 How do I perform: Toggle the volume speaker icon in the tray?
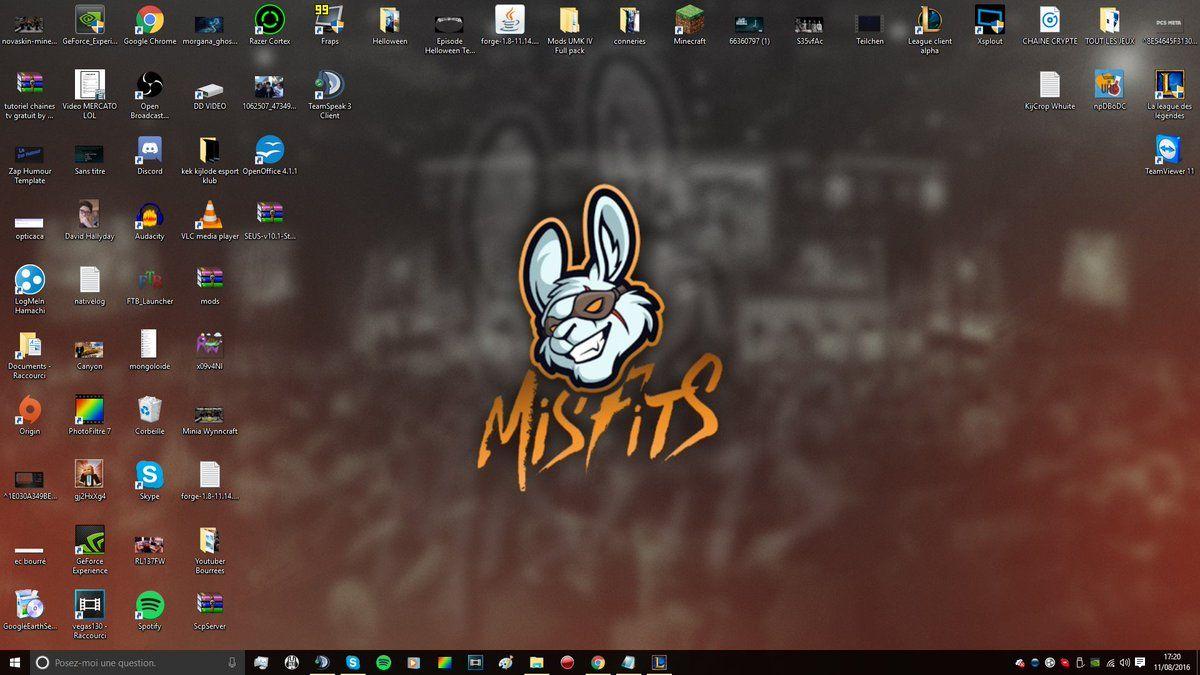[x=1125, y=662]
